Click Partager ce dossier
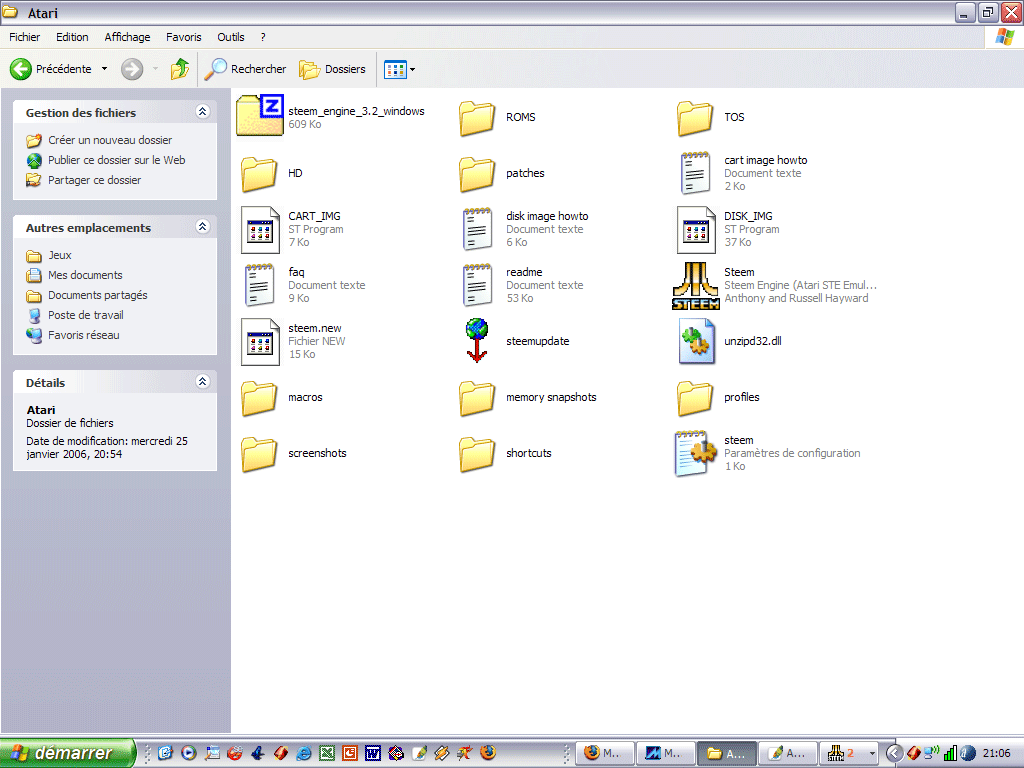The height and width of the screenshot is (768, 1024). coord(84,180)
